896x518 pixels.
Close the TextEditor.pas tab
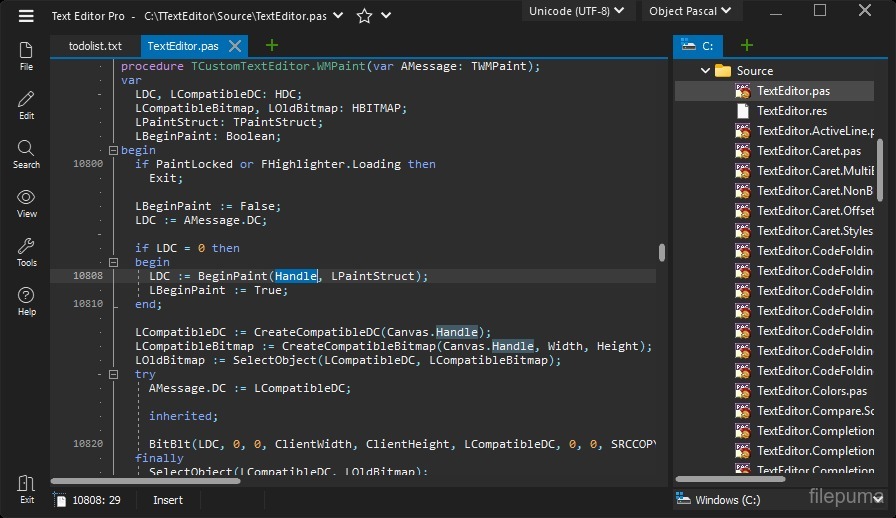(x=236, y=46)
